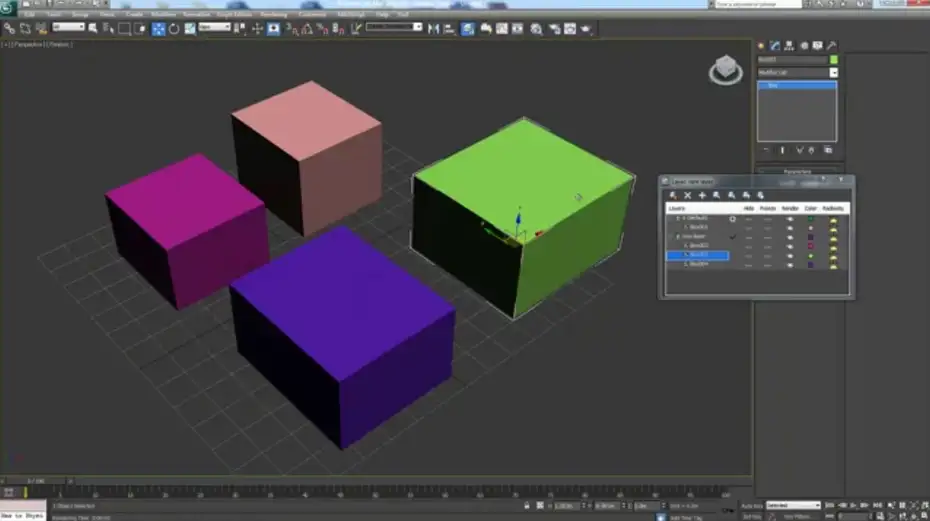Viewport: 930px width, 521px height.
Task: Toggle Angle Snap
Action: click(307, 28)
